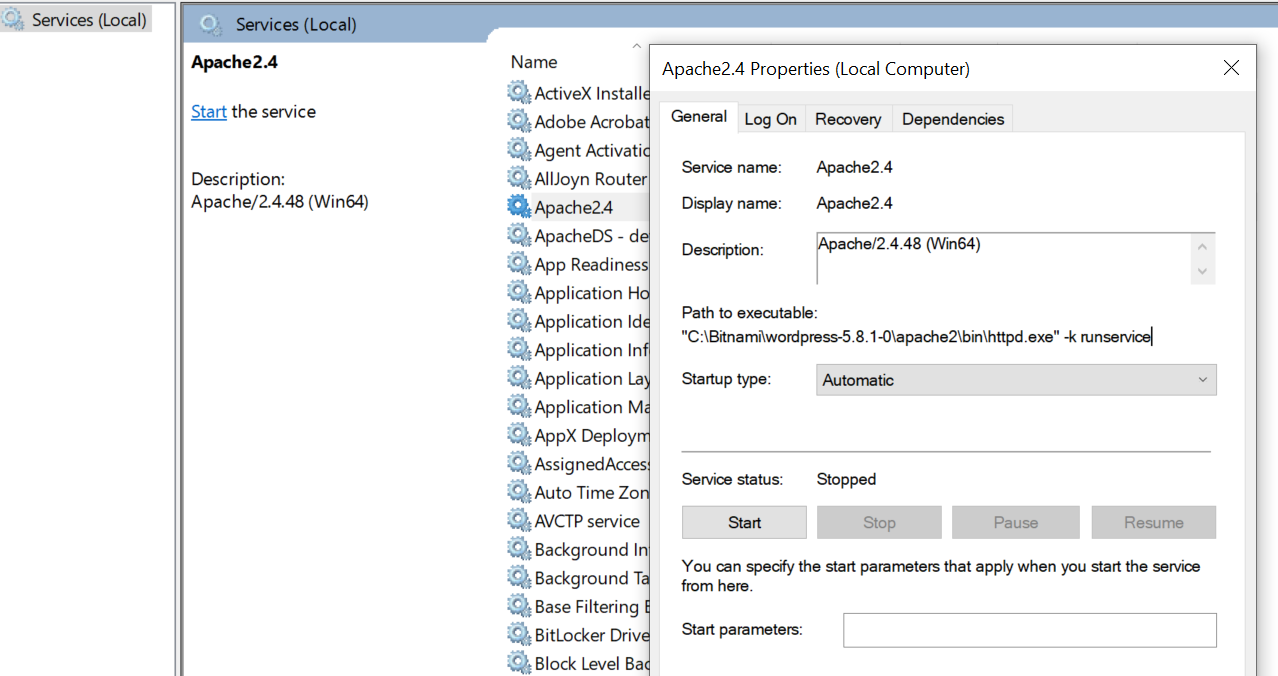Screen dimensions: 1278x676
Task: Select Services (Local) in the left tree
Action: click(x=89, y=19)
